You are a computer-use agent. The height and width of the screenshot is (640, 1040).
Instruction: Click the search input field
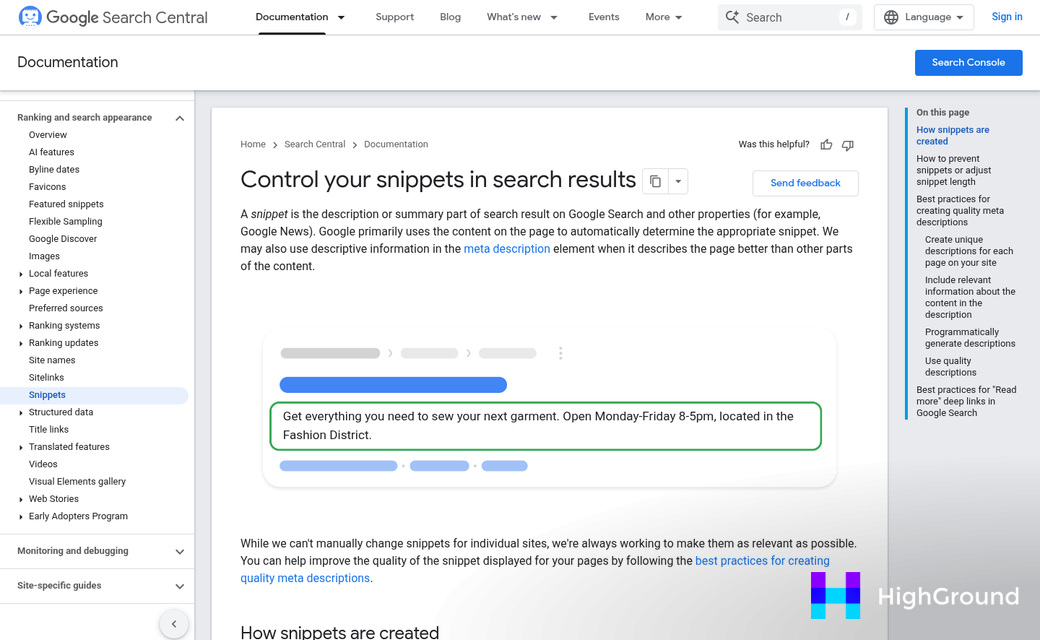[789, 17]
